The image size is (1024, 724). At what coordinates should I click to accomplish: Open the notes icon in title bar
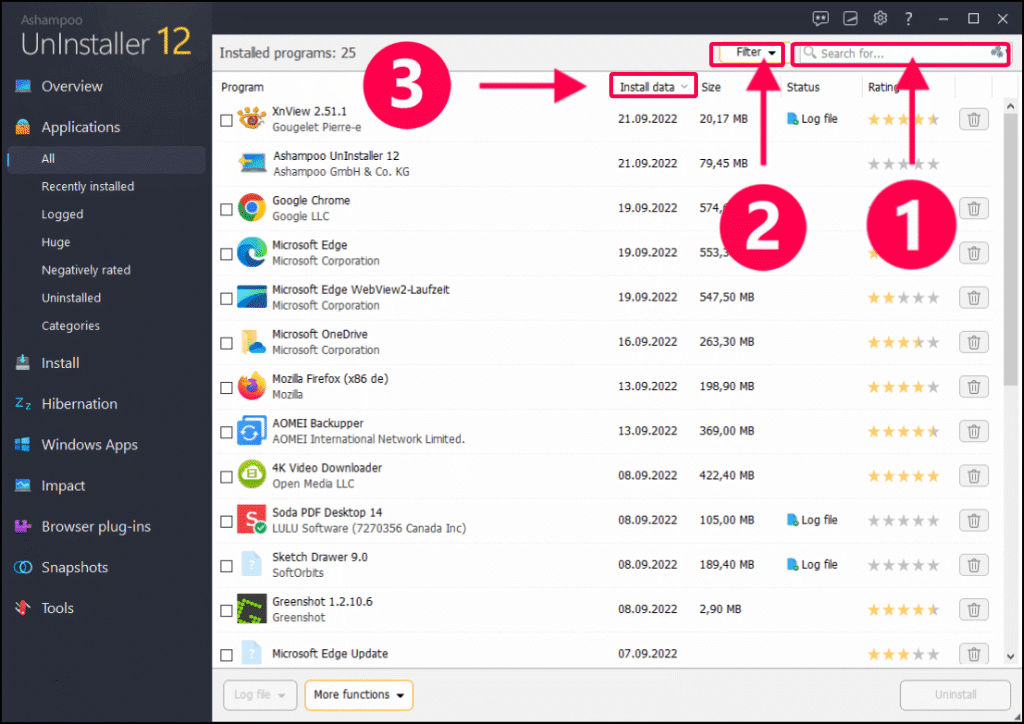click(850, 18)
